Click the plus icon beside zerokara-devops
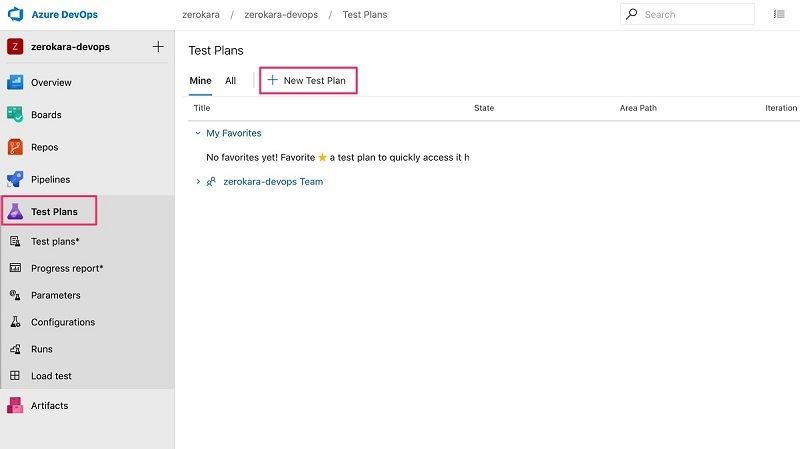 [158, 46]
